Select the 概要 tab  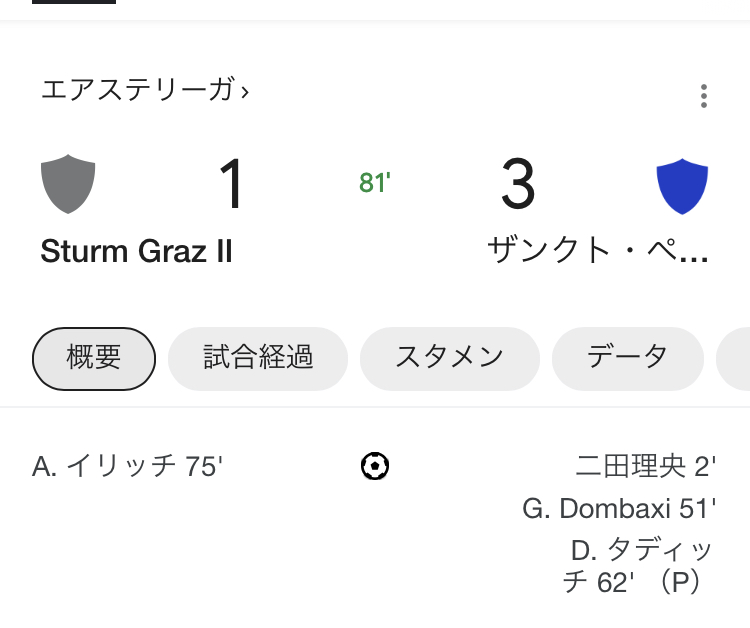coord(94,358)
